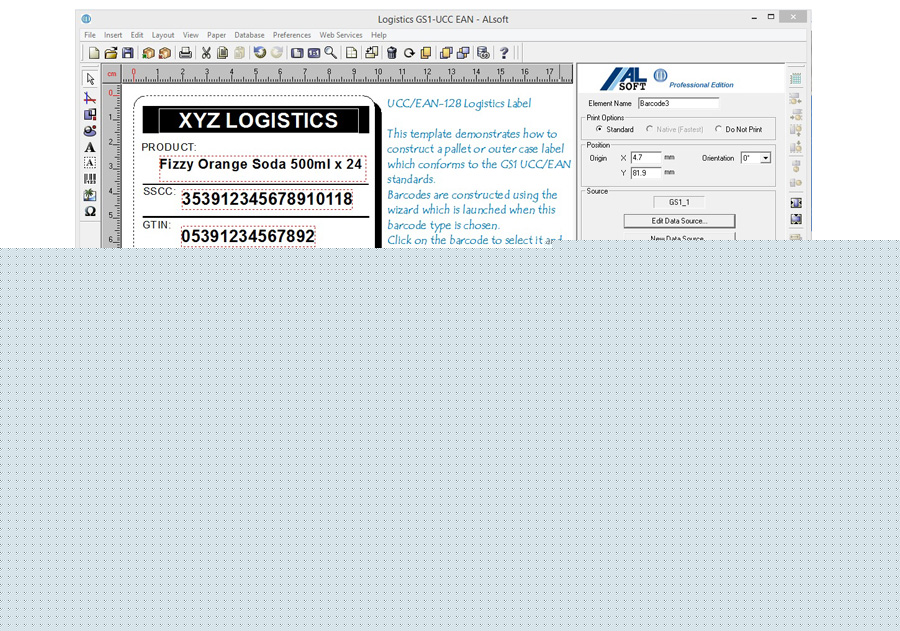Screen dimensions: 900x631
Task: Open the Orientation dropdown
Action: coord(765,158)
